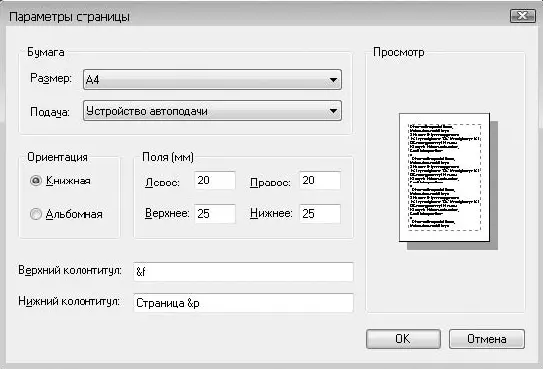Open the Размер paper size dropdown
This screenshot has height=369, width=543.
pos(212,80)
